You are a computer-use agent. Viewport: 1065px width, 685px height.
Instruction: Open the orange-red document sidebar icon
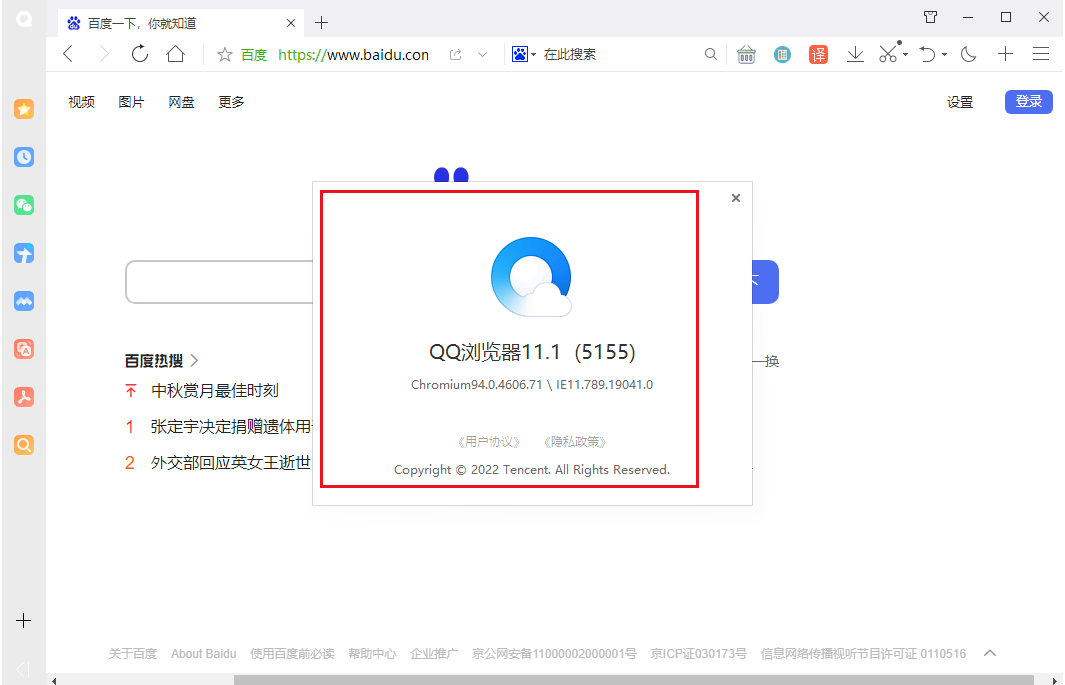(x=24, y=349)
